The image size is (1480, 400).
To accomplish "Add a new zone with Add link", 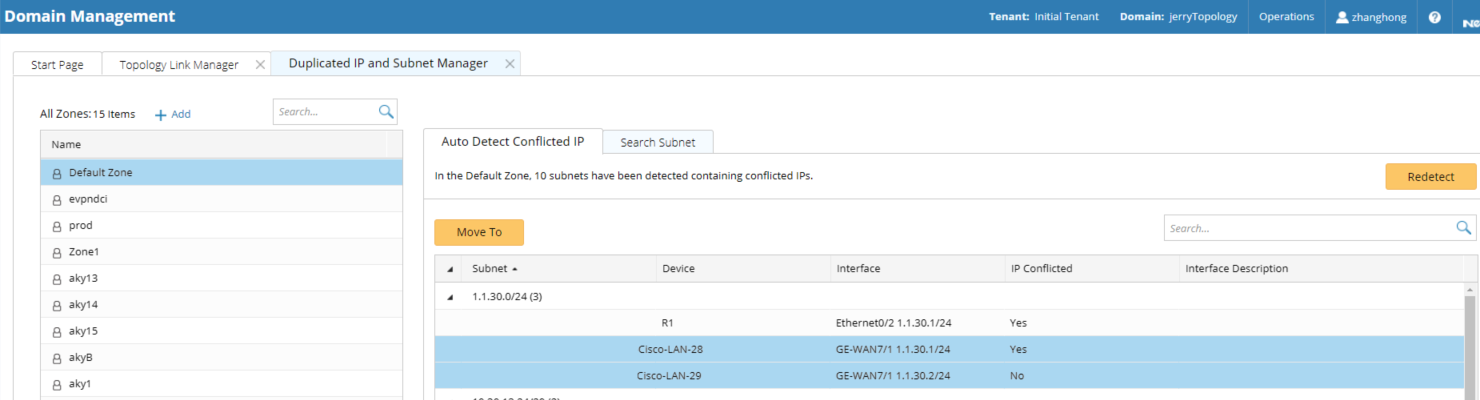I will [x=173, y=114].
